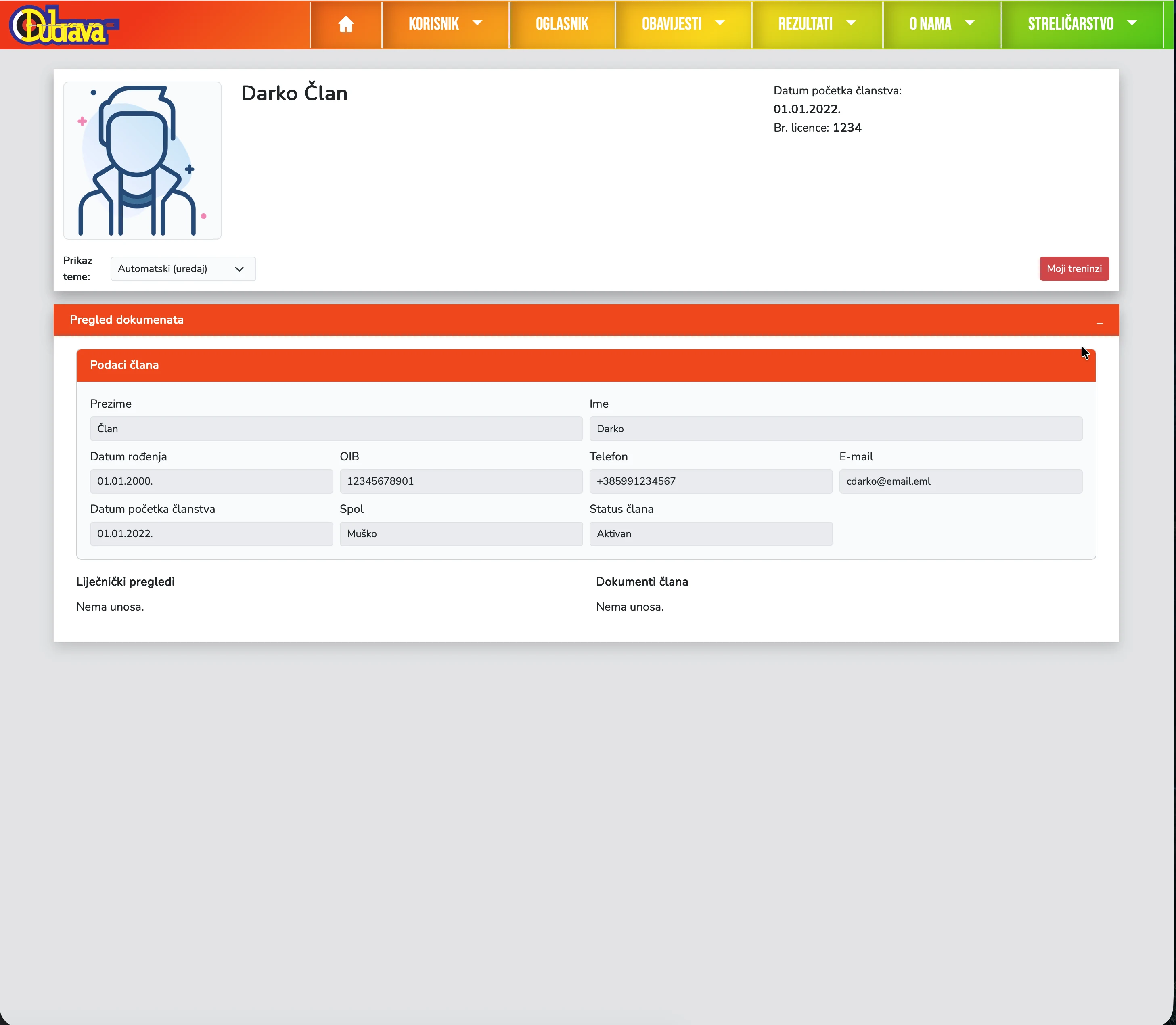Image resolution: width=1176 pixels, height=1025 pixels.
Task: Click the Pregled dokumenata header title
Action: (x=126, y=320)
